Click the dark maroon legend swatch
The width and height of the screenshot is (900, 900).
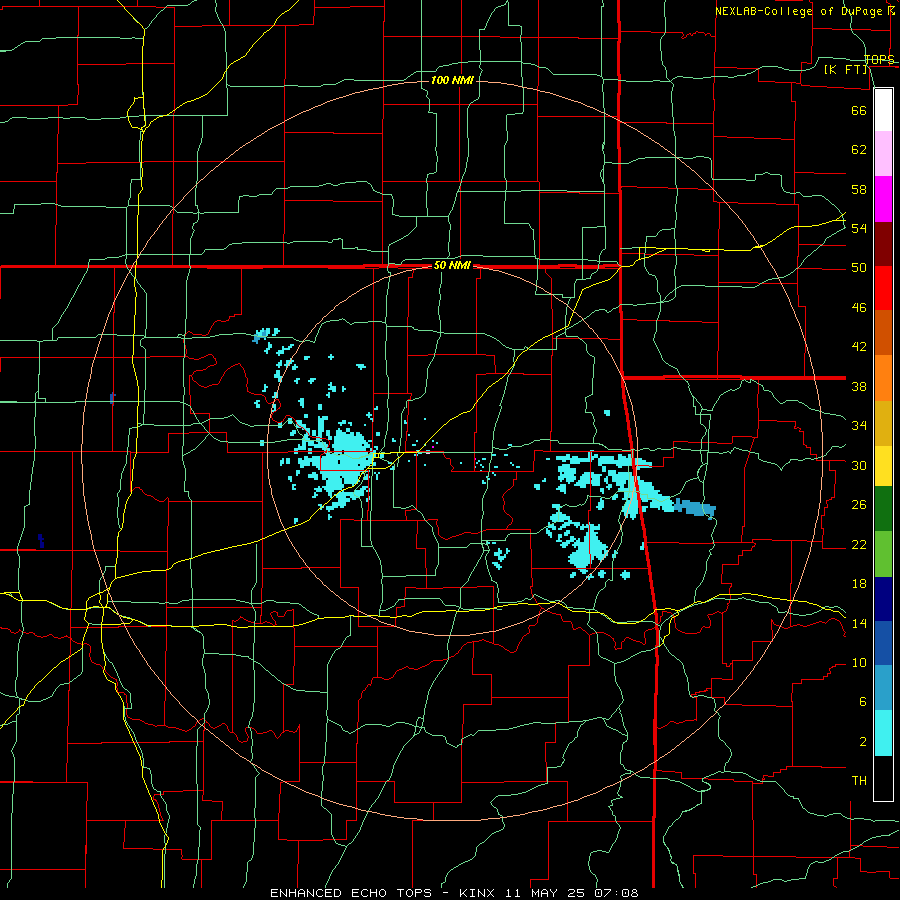coord(883,245)
